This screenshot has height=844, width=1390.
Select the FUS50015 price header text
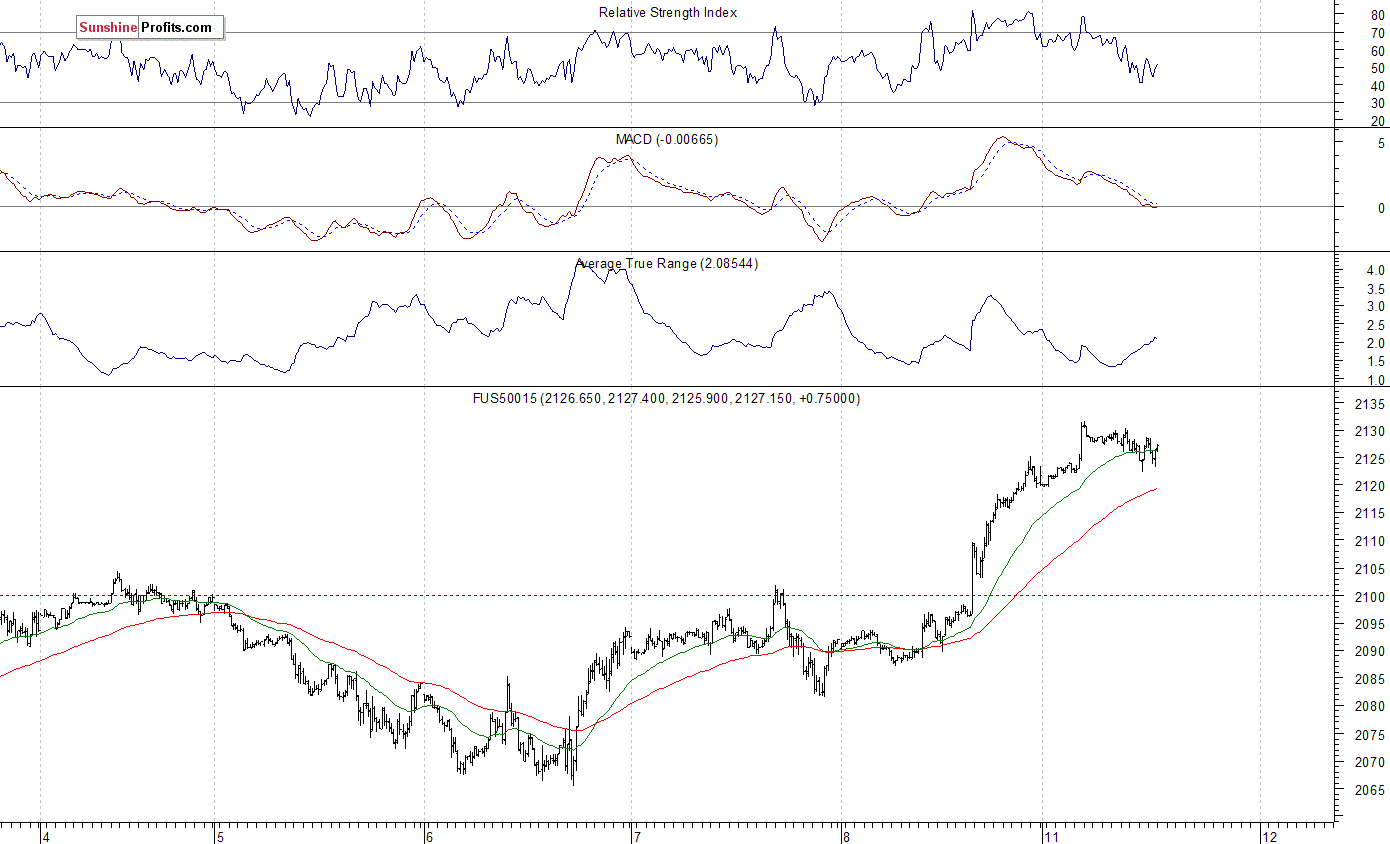(667, 398)
